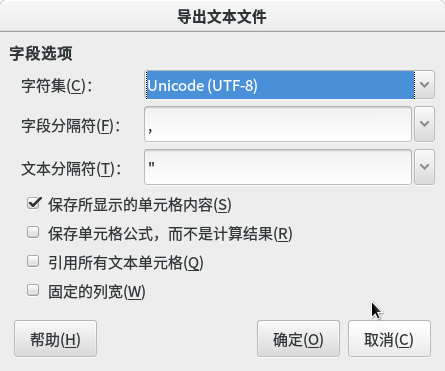
Task: Click the 文本分隔符(T) label
Action: click(71, 169)
